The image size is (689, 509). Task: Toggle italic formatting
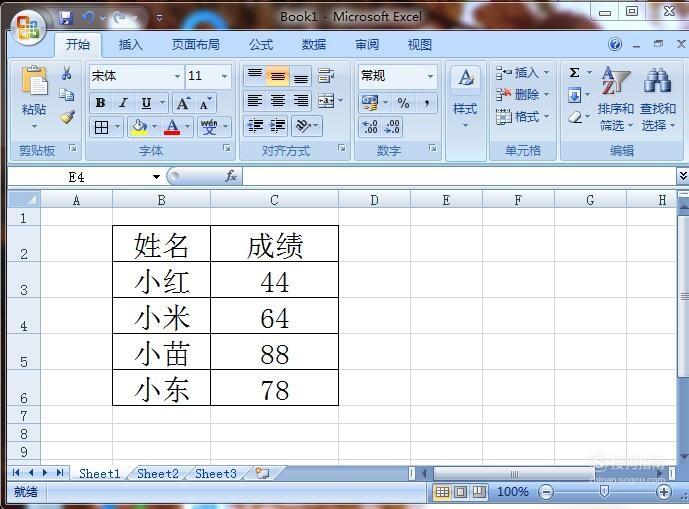[123, 103]
